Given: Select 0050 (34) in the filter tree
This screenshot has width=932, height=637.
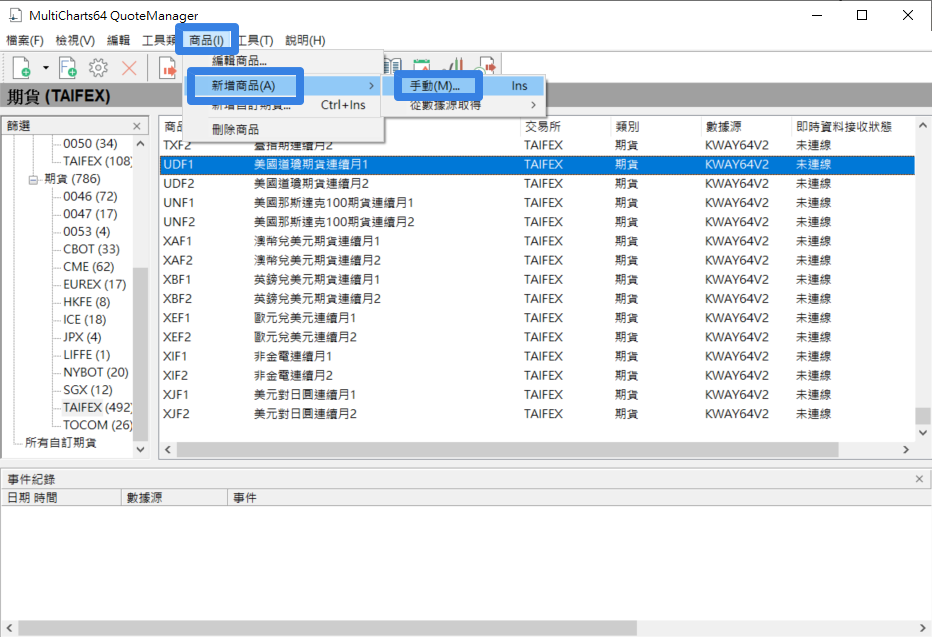Looking at the screenshot, I should 90,144.
